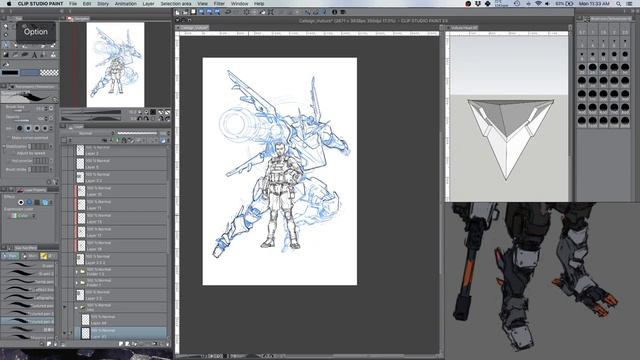Open macOS Spotlight search

(619, 4)
